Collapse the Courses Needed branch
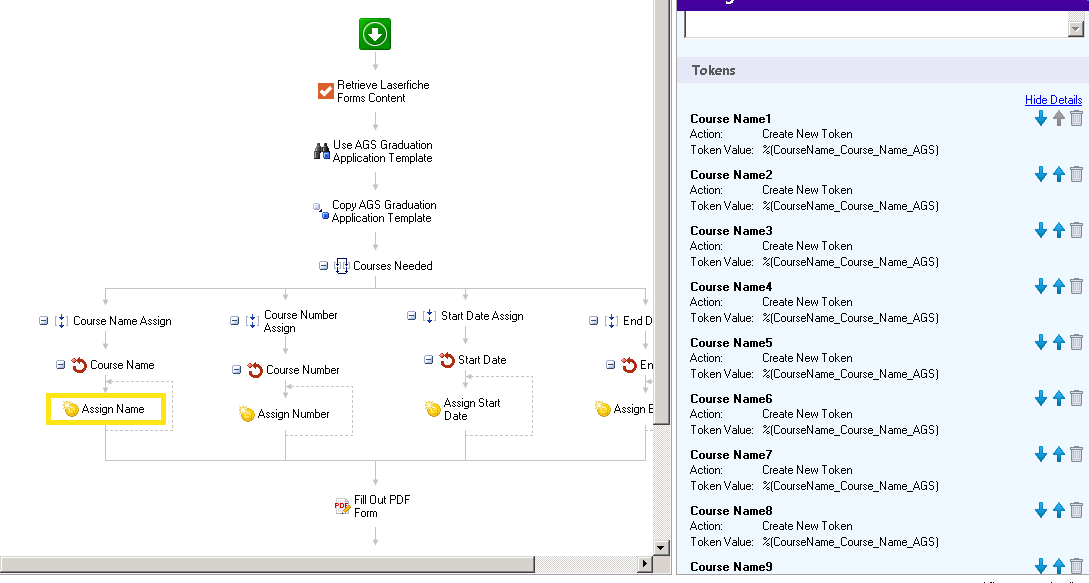1089x583 pixels. coord(323,265)
